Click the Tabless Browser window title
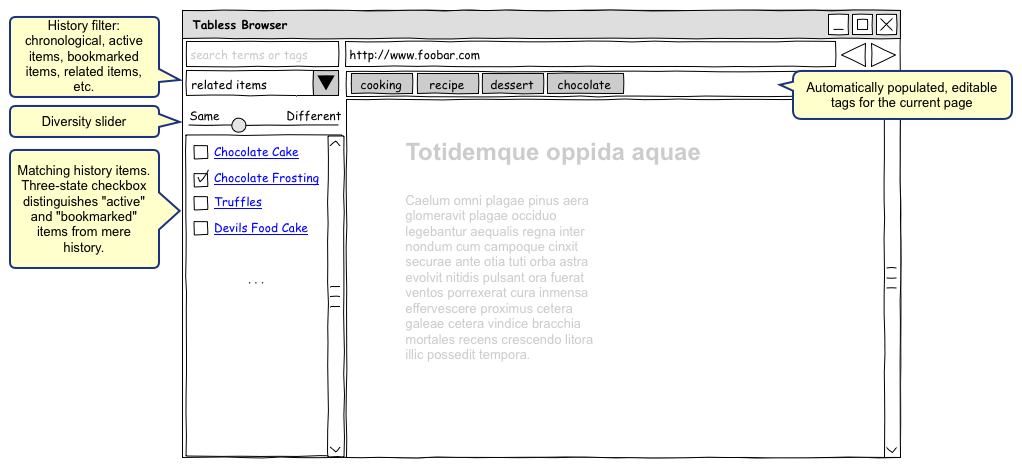Viewport: 1022px width, 467px height. [x=240, y=25]
